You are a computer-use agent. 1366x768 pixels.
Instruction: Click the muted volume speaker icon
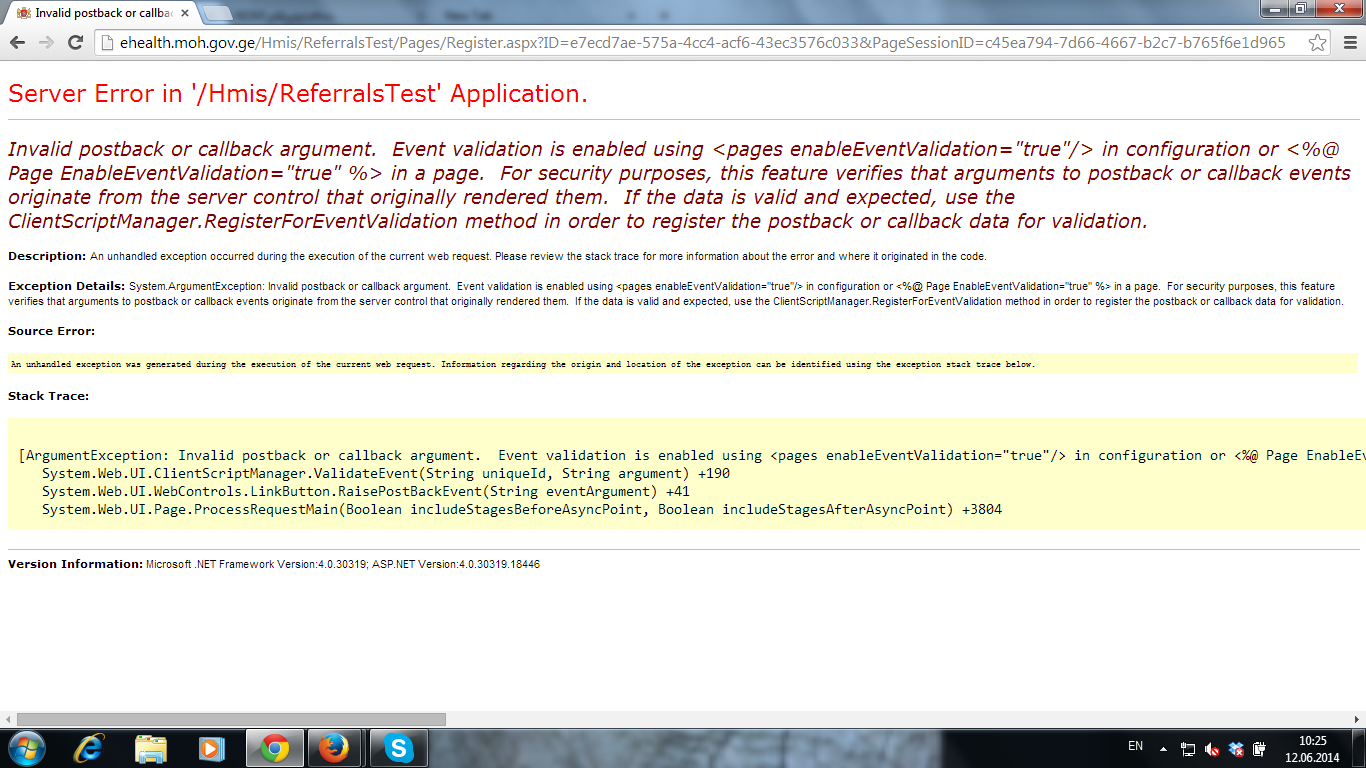click(1212, 748)
